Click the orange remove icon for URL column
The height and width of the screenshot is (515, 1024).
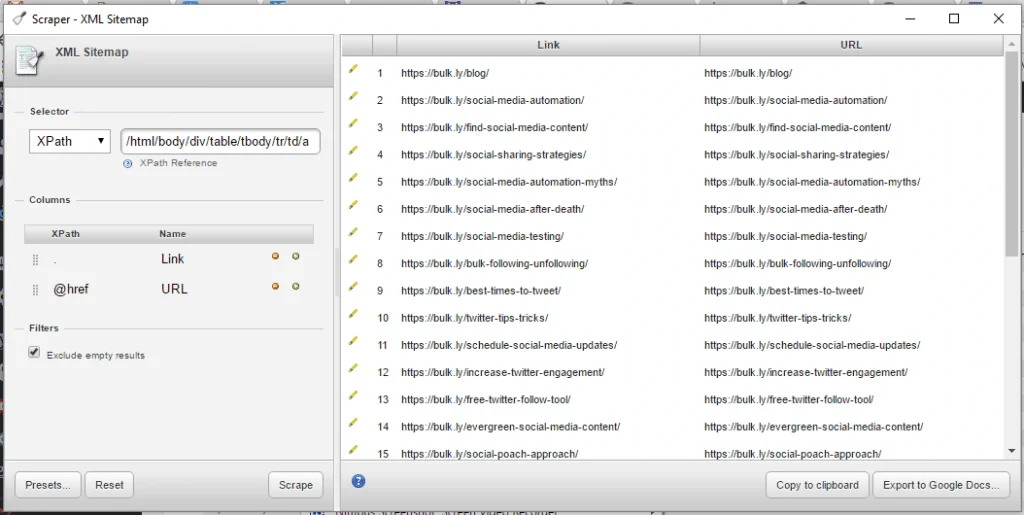(276, 287)
